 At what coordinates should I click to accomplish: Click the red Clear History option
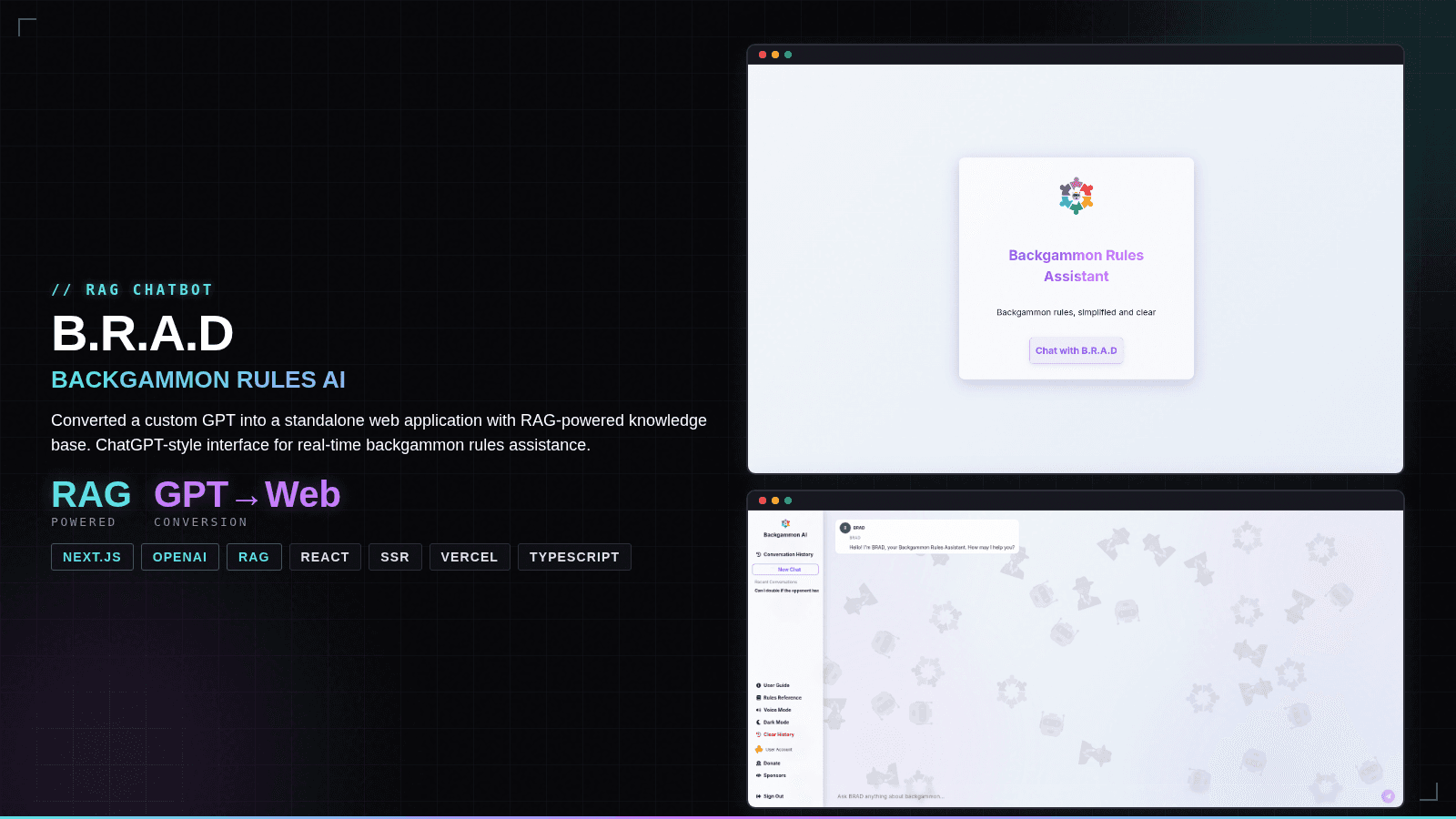pyautogui.click(x=778, y=734)
